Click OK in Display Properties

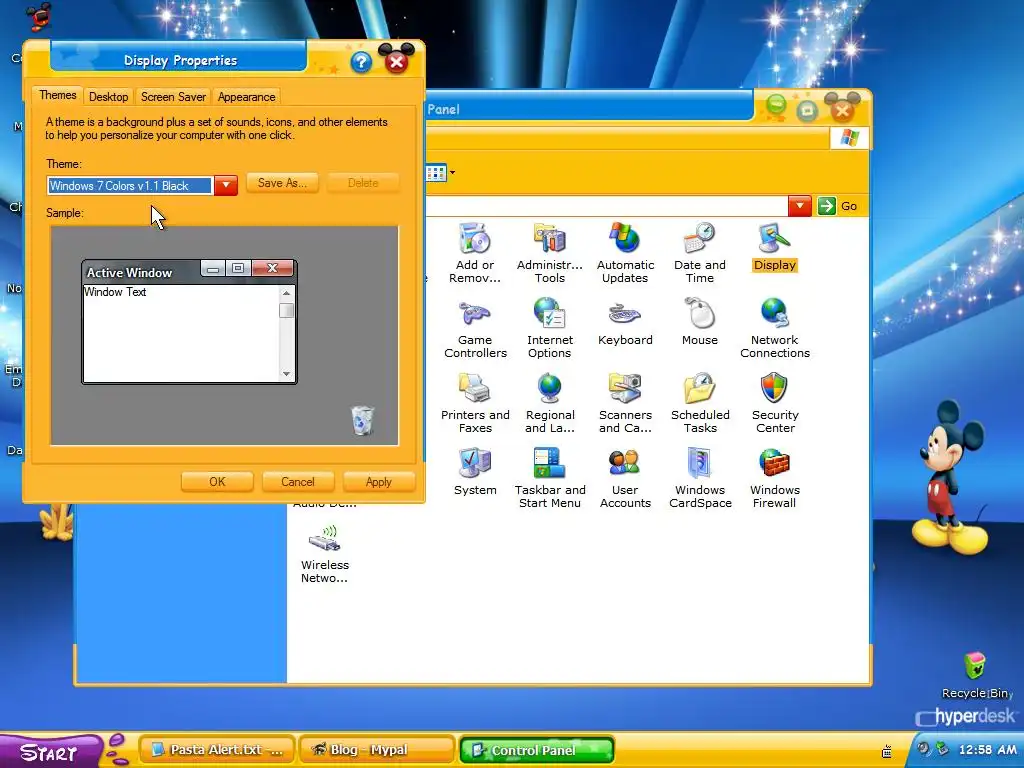tap(217, 482)
